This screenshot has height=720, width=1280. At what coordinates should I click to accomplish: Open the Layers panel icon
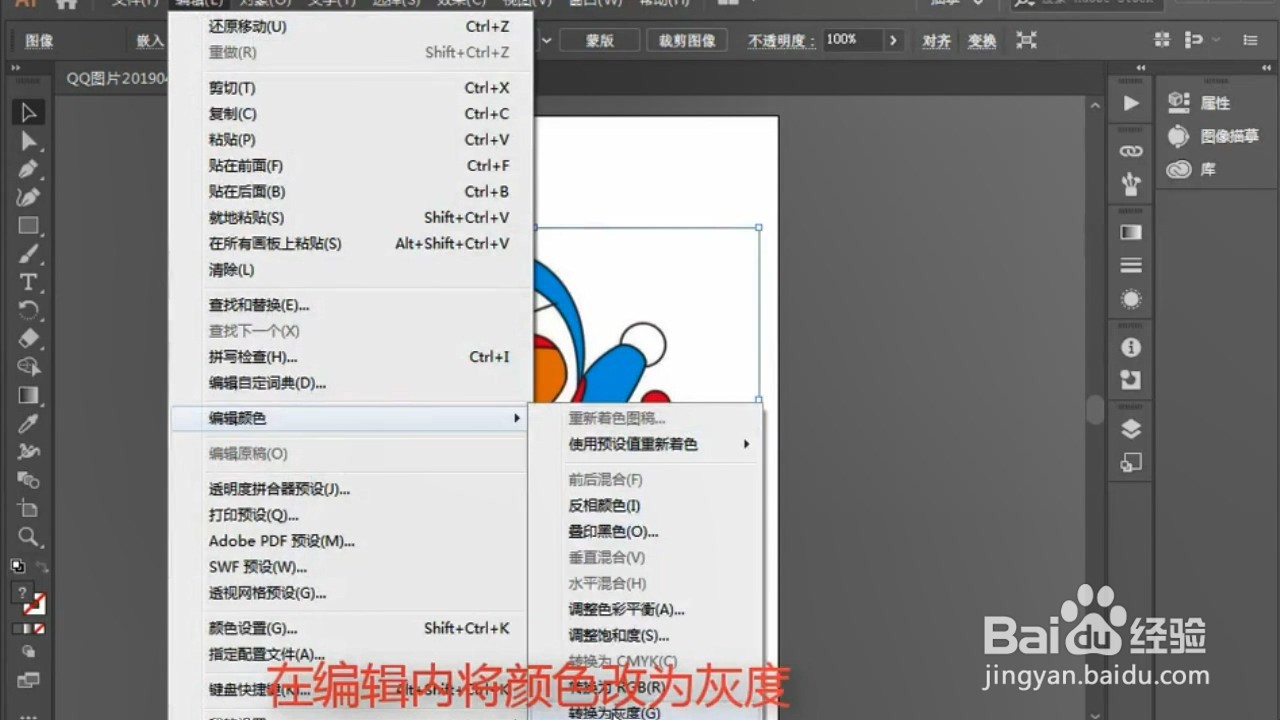click(1131, 429)
